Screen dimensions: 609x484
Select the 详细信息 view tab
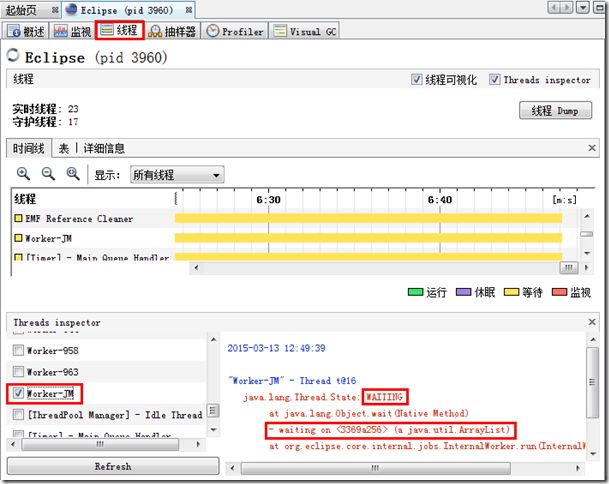[104, 148]
